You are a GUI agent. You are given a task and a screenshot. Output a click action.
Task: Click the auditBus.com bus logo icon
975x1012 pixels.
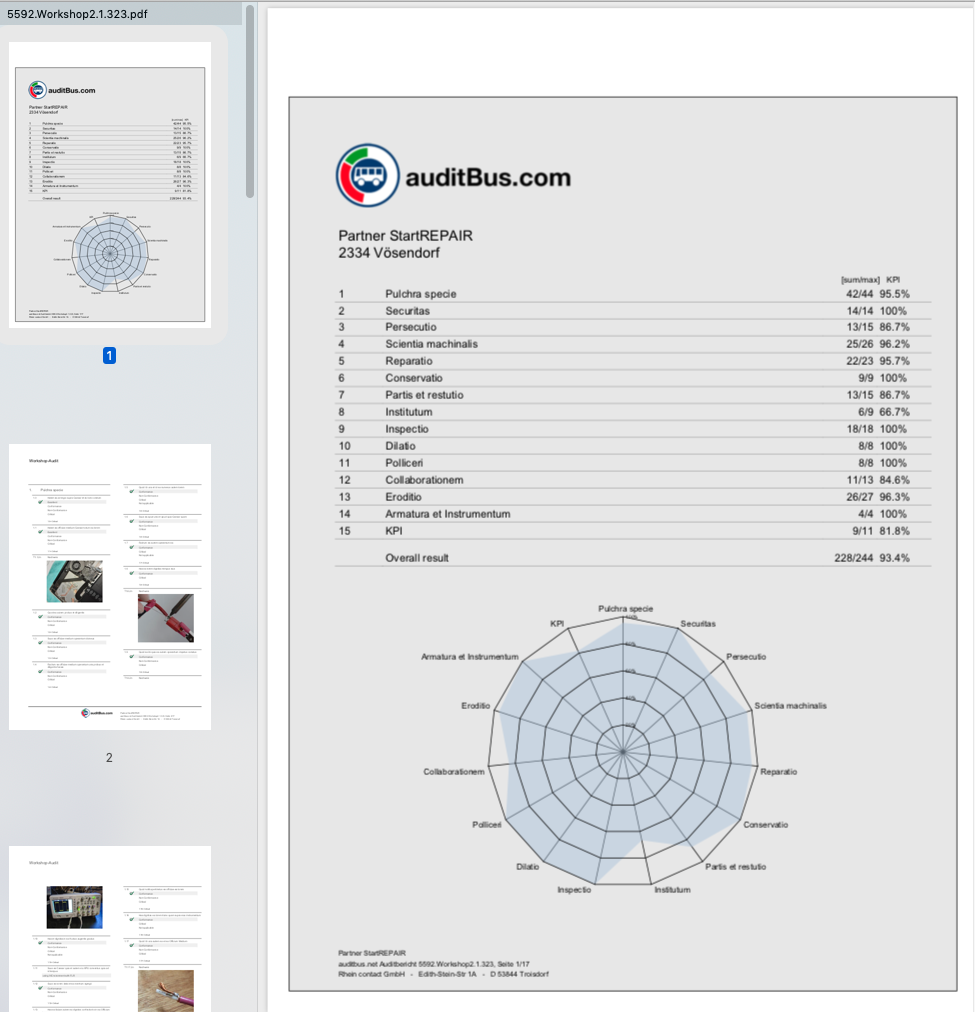point(367,176)
